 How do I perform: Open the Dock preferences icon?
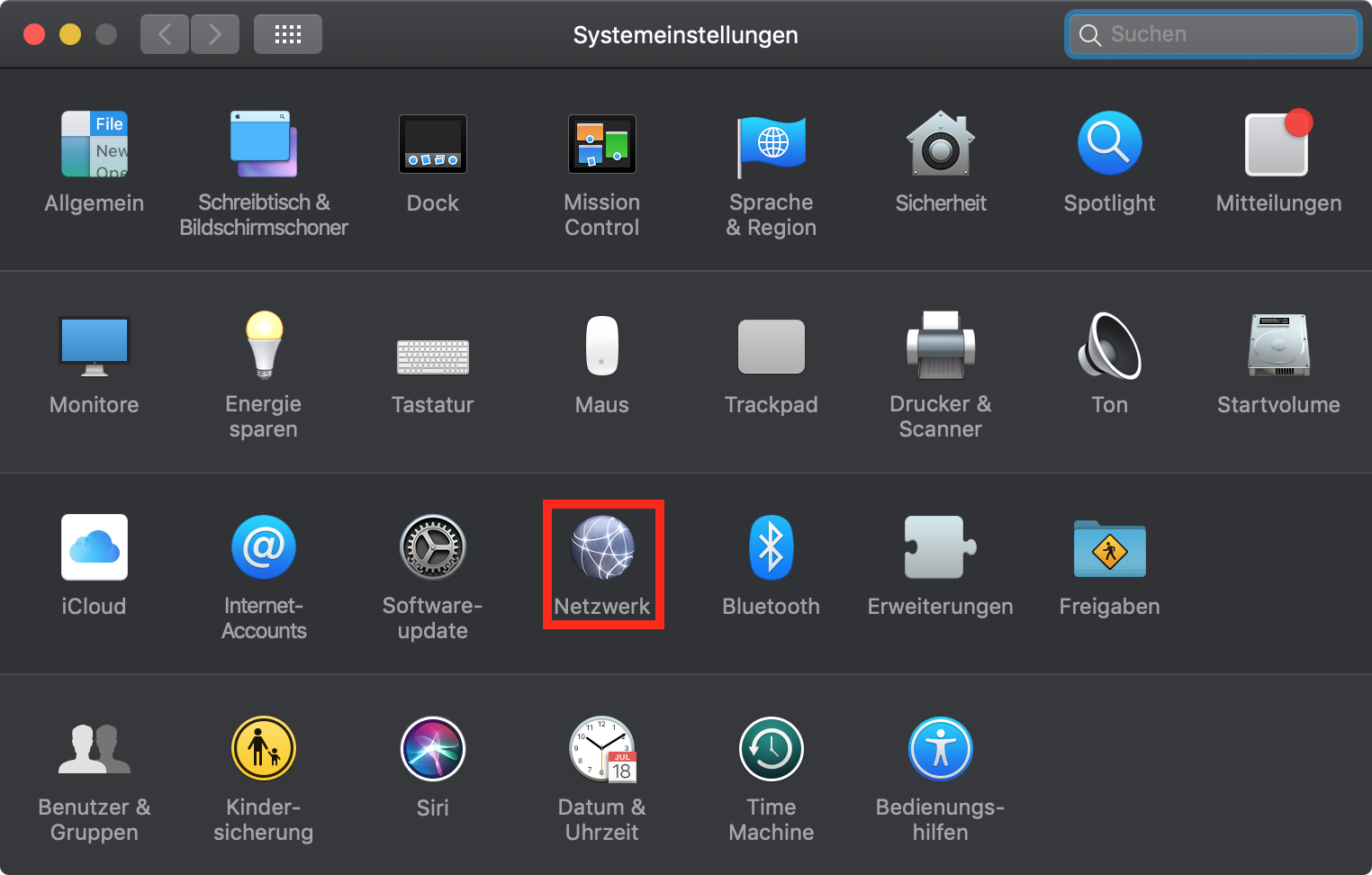tap(433, 144)
